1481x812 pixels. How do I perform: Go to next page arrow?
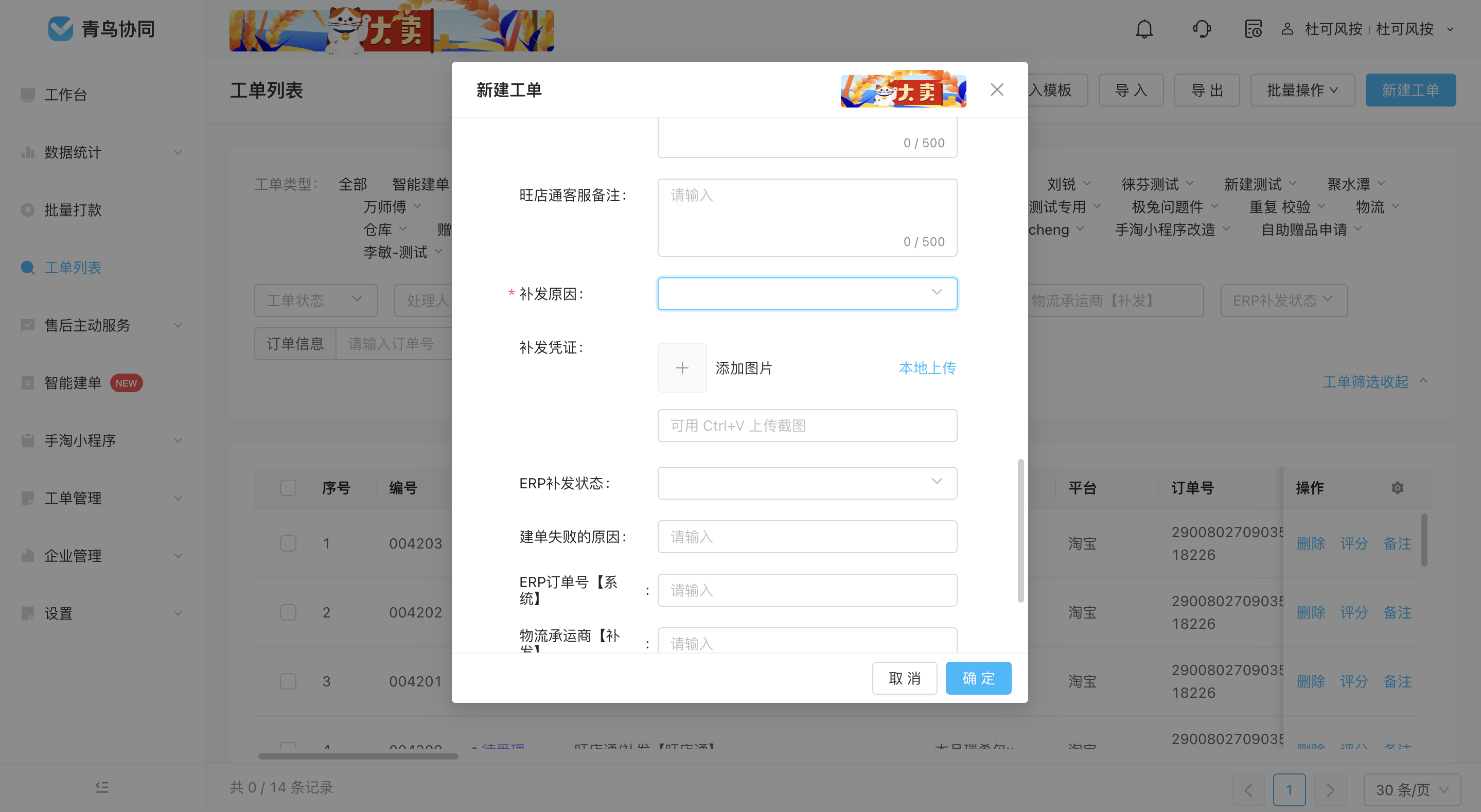pos(1330,789)
